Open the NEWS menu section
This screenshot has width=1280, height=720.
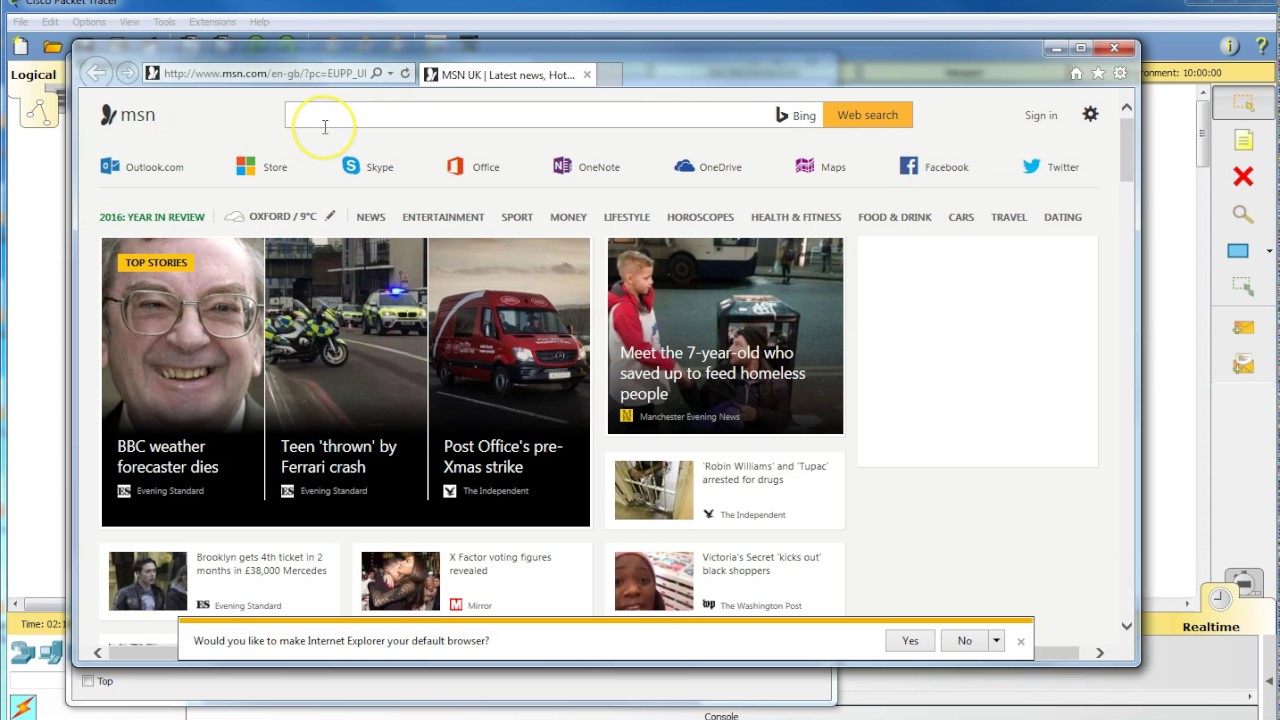[371, 217]
